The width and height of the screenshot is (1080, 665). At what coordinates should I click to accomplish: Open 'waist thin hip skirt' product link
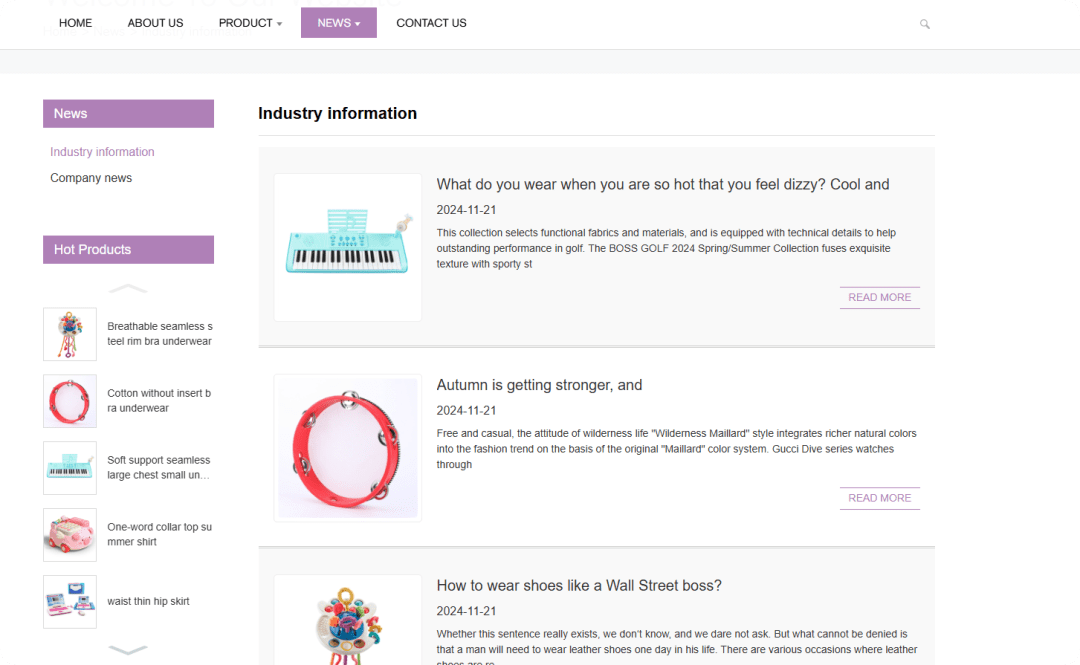[148, 601]
